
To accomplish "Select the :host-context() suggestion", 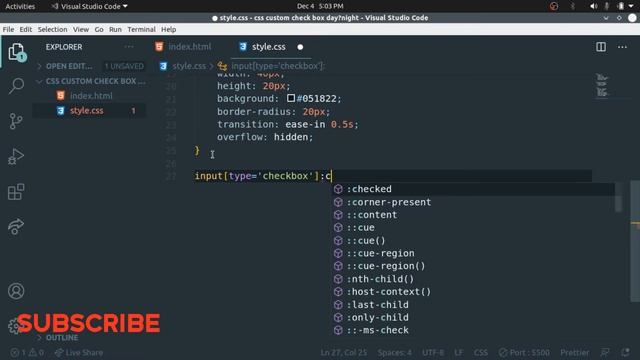I will click(x=388, y=291).
